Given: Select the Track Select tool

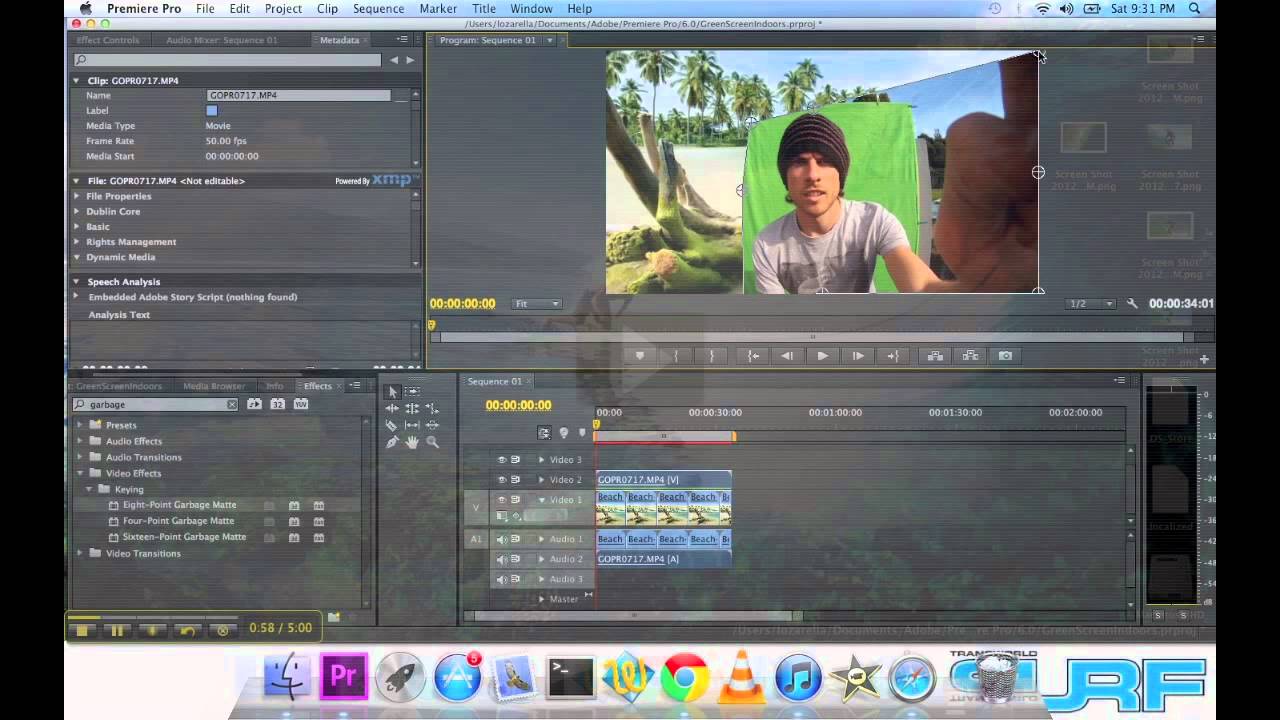Looking at the screenshot, I should 412,392.
